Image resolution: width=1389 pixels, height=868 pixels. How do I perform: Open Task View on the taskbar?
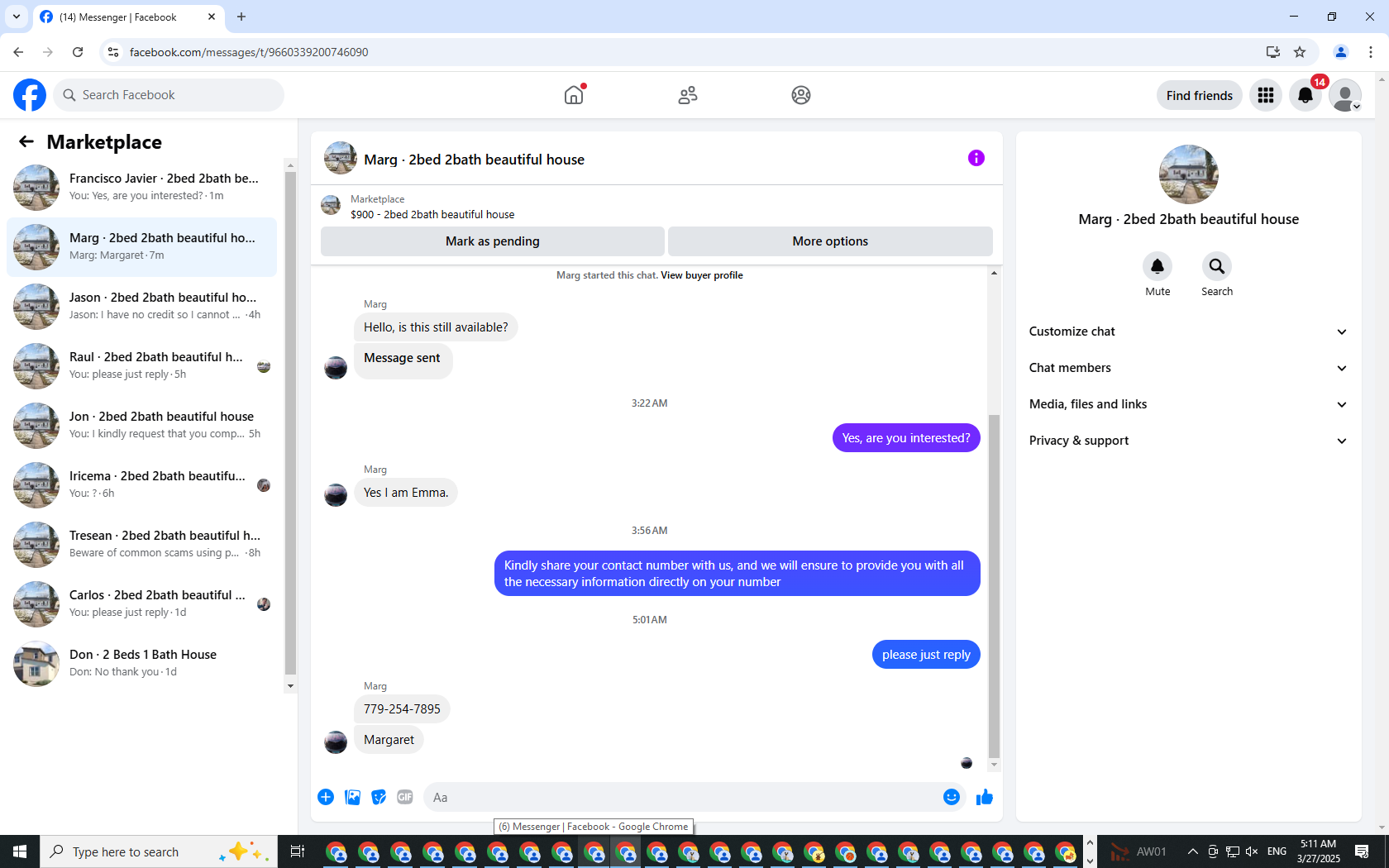298,851
